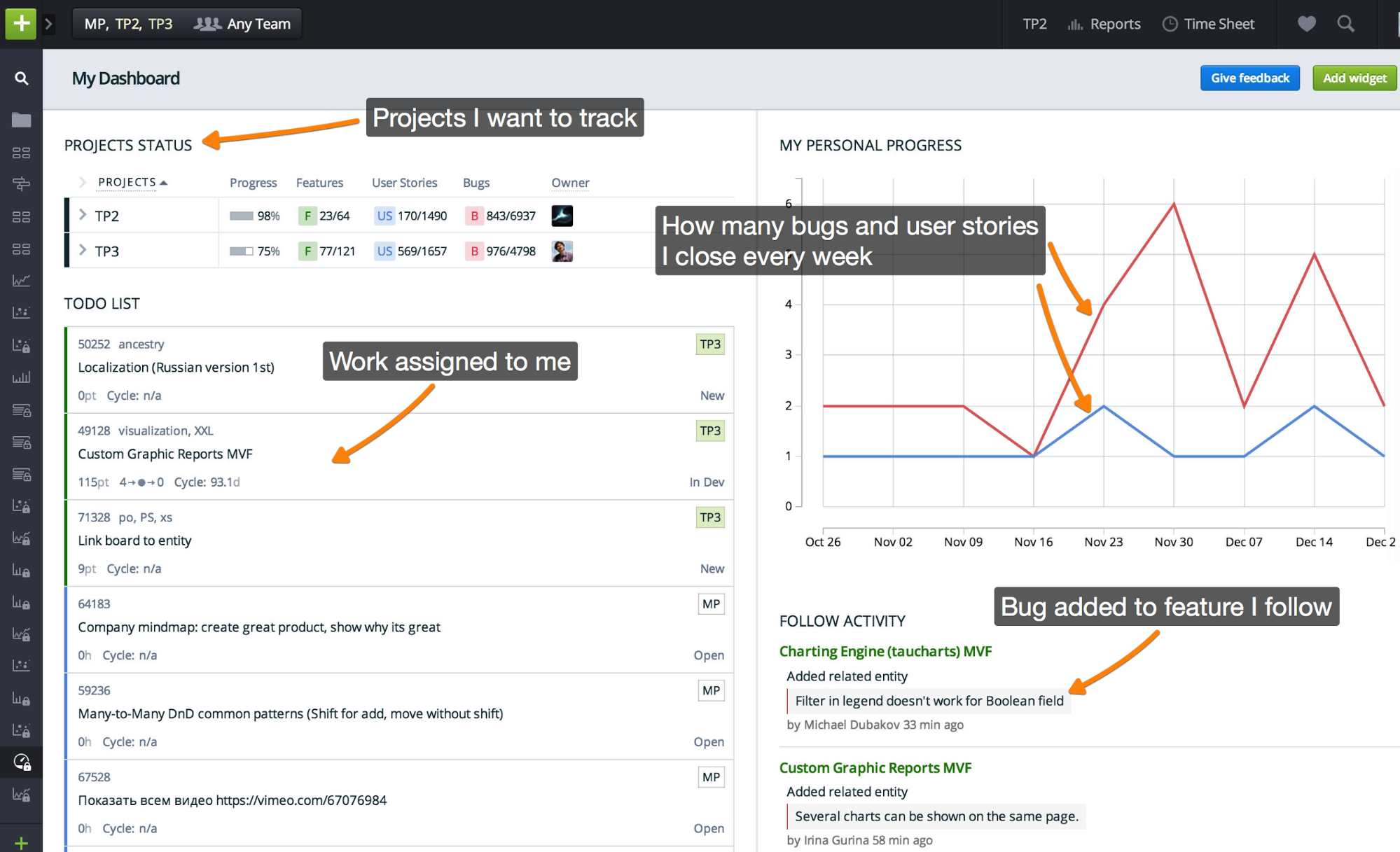The image size is (1400, 852).
Task: Expand the TP3 project row
Action: point(82,250)
